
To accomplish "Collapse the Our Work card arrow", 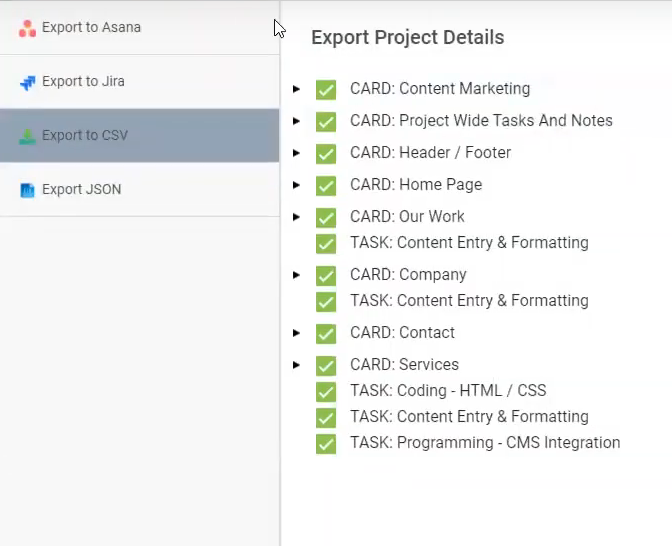I will (x=296, y=217).
